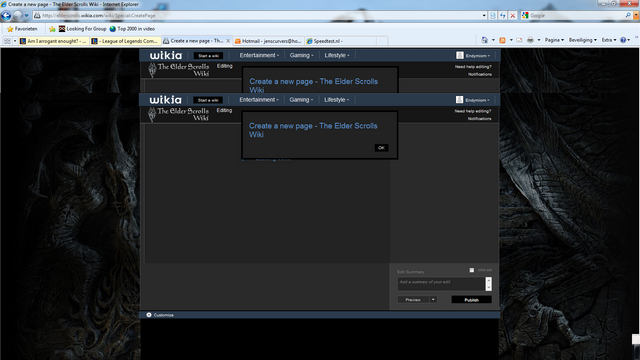Click the search magnifier icon
Screen dimensions: 640x360
click(x=628, y=16)
